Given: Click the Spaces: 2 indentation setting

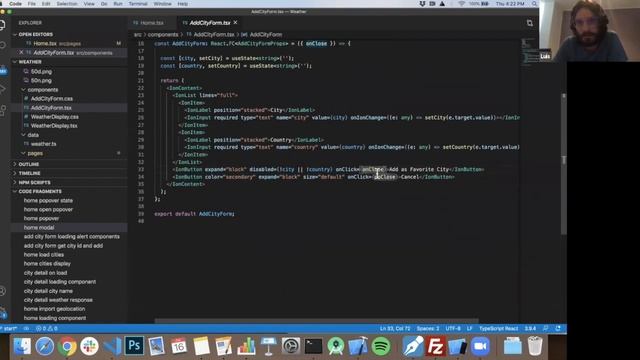Looking at the screenshot, I should tap(428, 329).
